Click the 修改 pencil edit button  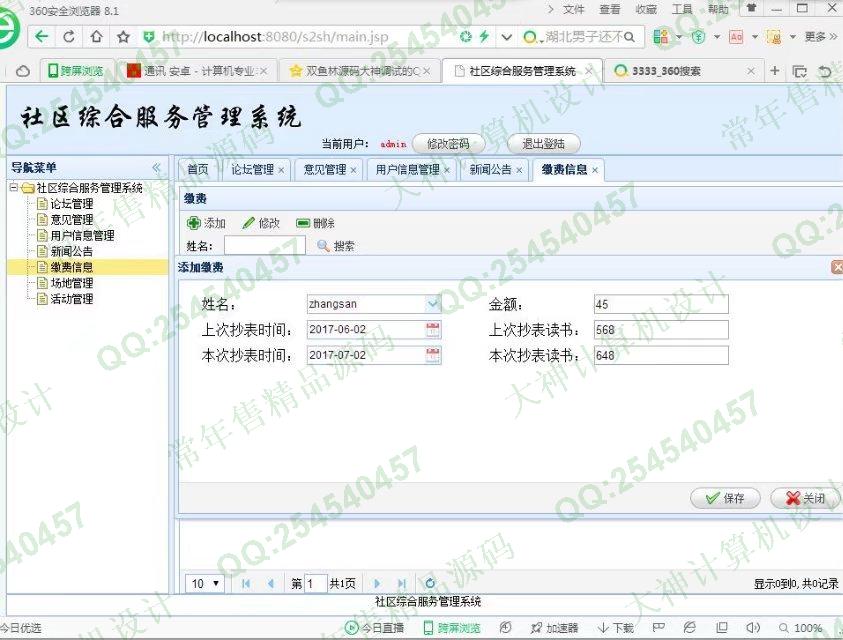(x=261, y=223)
